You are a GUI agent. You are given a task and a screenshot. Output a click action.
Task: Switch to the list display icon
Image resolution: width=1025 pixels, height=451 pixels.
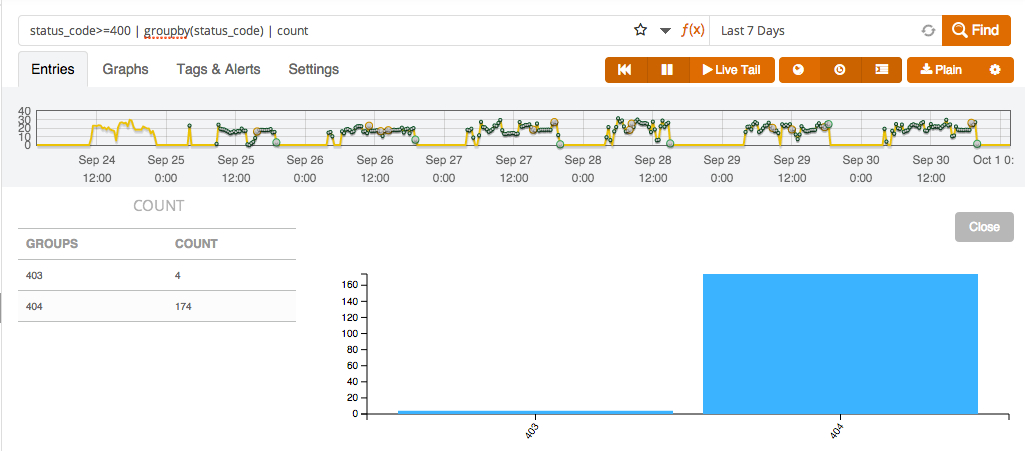click(881, 70)
